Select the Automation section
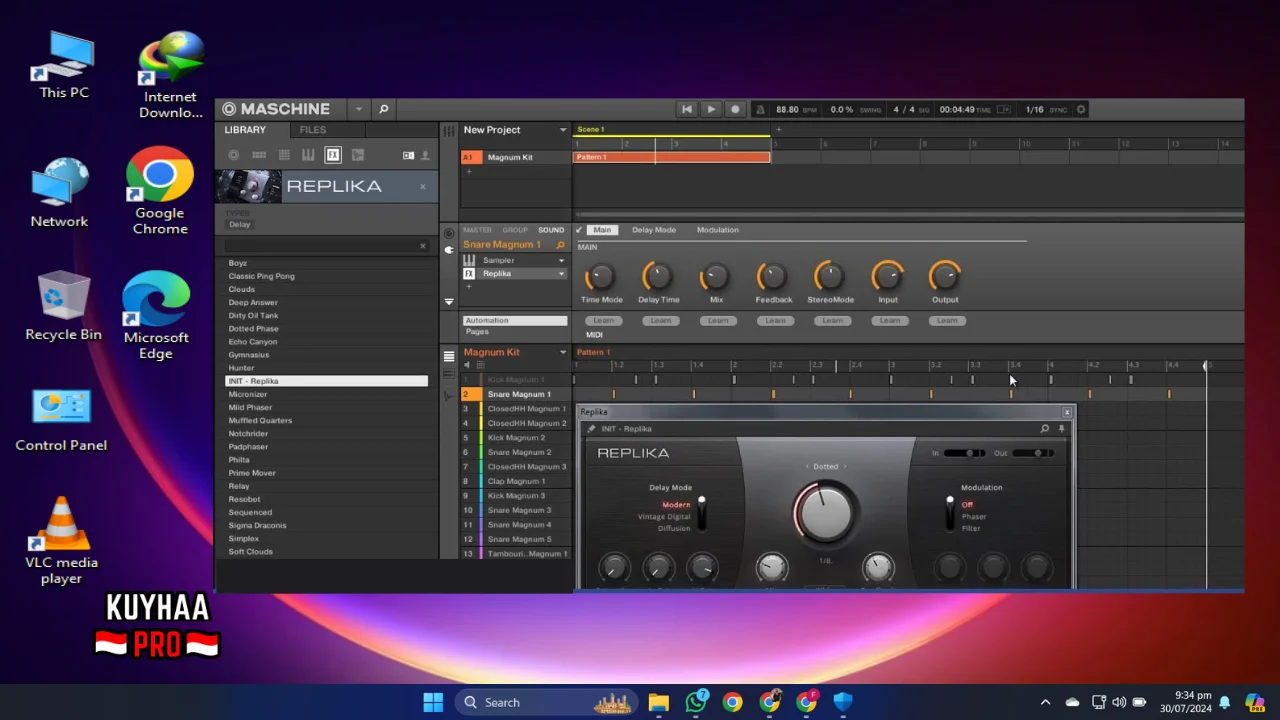 point(515,321)
